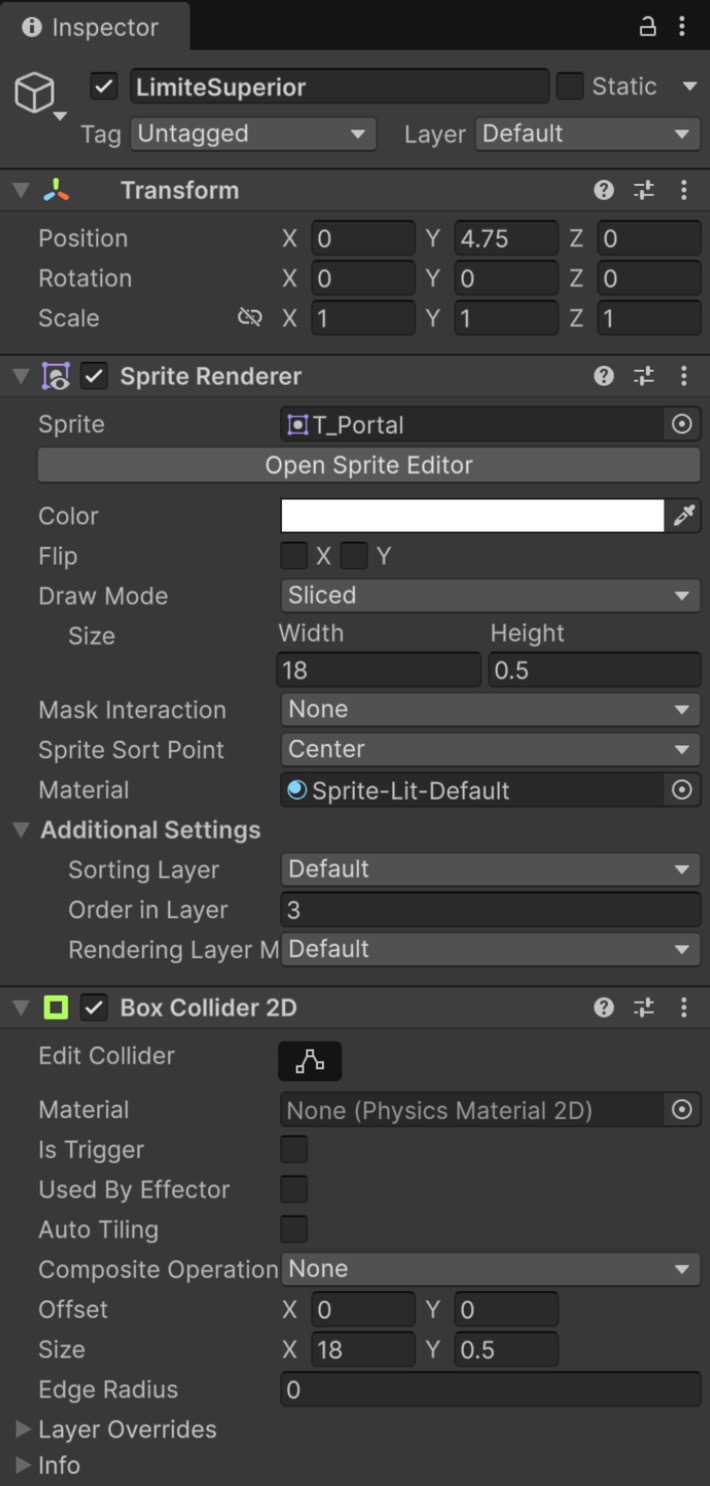The image size is (710, 1486).
Task: Click Open Sprite Editor button
Action: click(x=369, y=466)
